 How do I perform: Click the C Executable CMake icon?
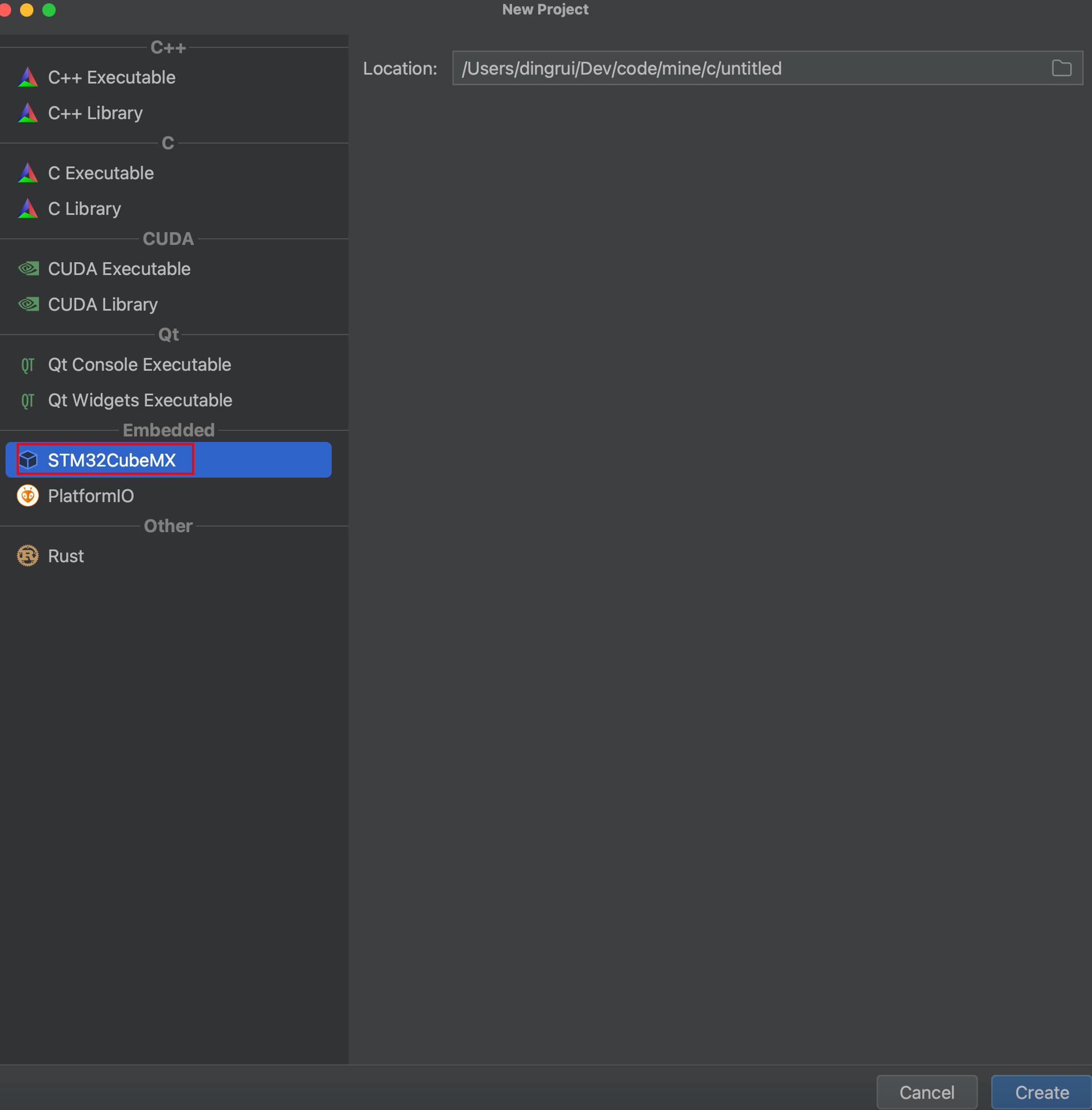[27, 173]
